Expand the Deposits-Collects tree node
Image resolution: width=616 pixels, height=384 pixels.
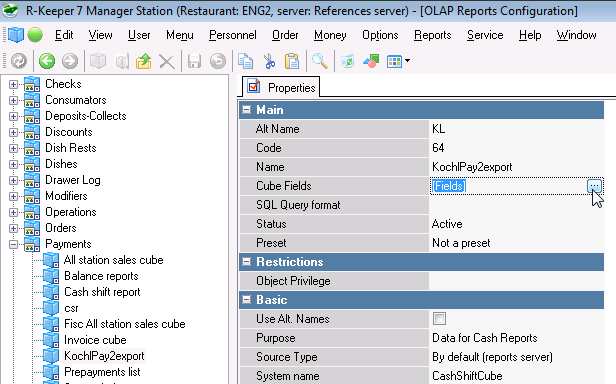pyautogui.click(x=13, y=116)
